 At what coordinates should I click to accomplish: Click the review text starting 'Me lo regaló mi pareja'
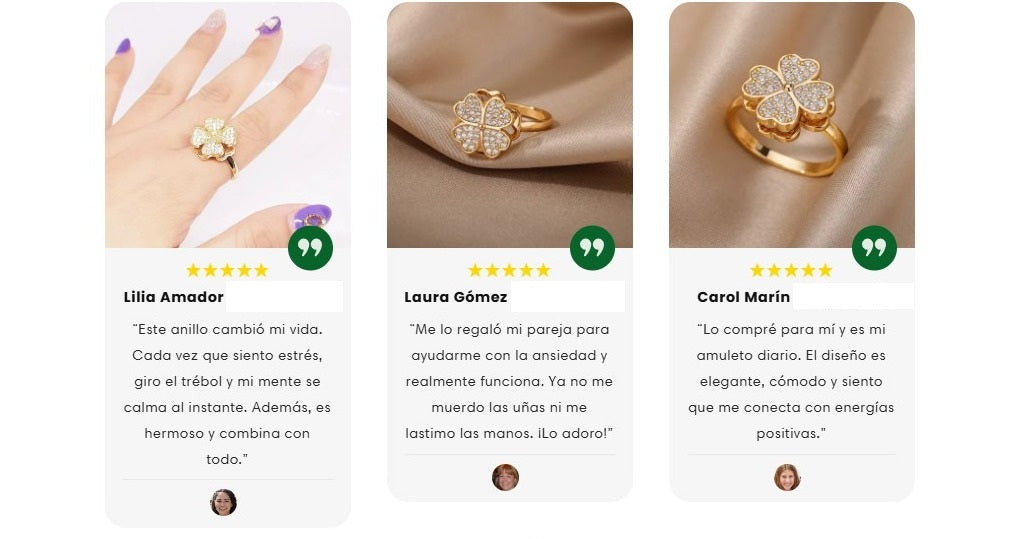pos(509,381)
